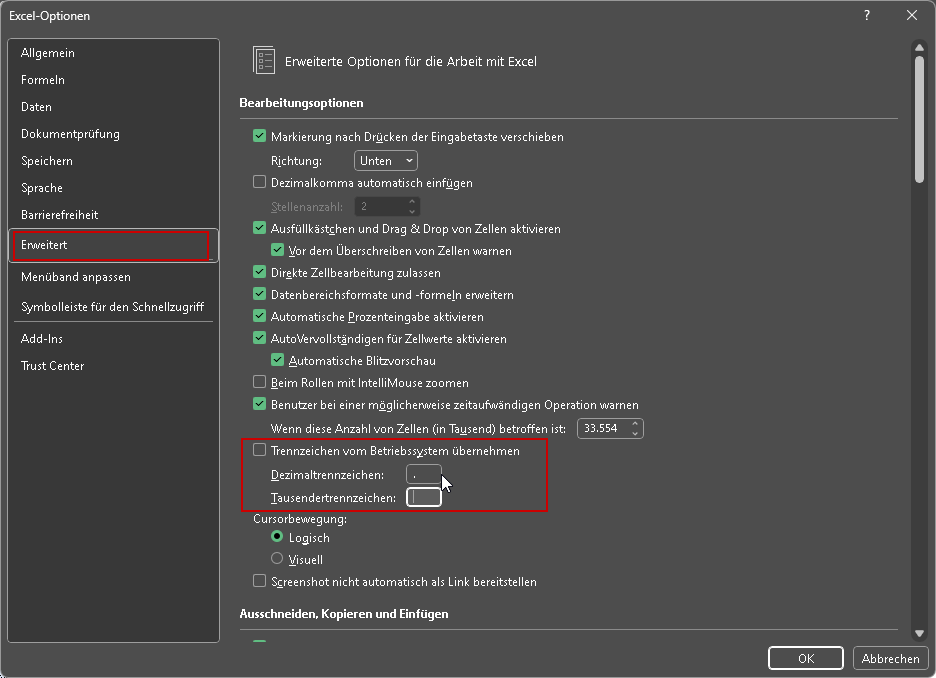Select the Logisch cursor movement option

[278, 538]
